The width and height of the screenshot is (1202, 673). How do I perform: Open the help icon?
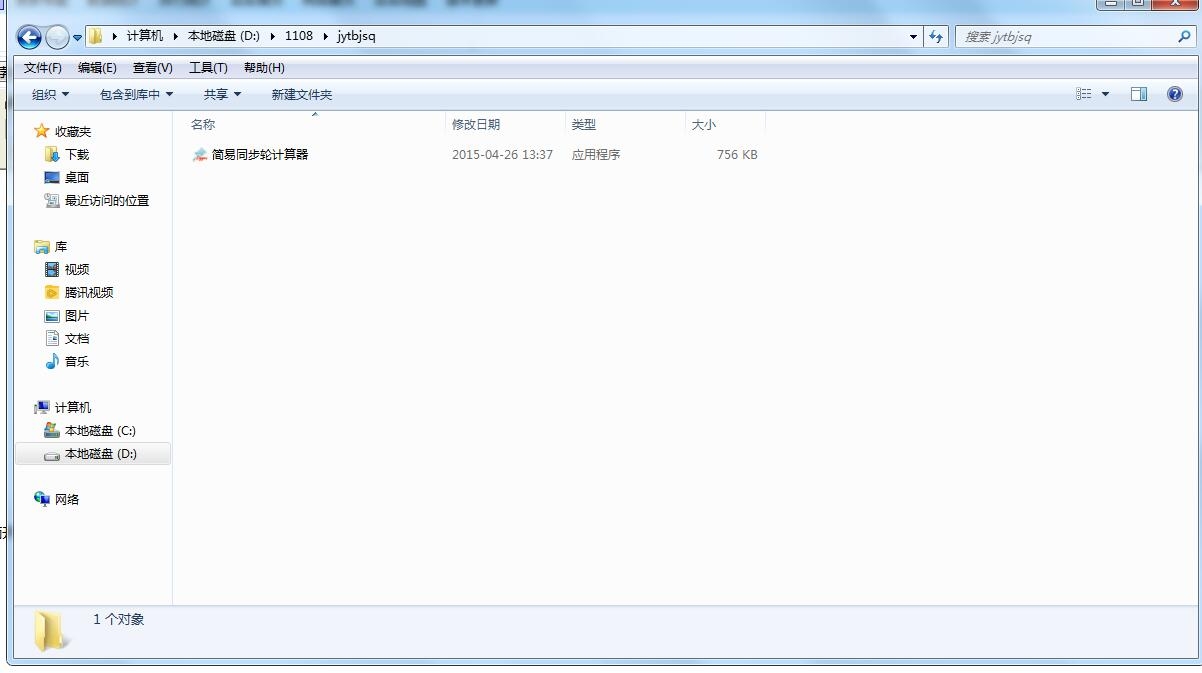pos(1175,94)
